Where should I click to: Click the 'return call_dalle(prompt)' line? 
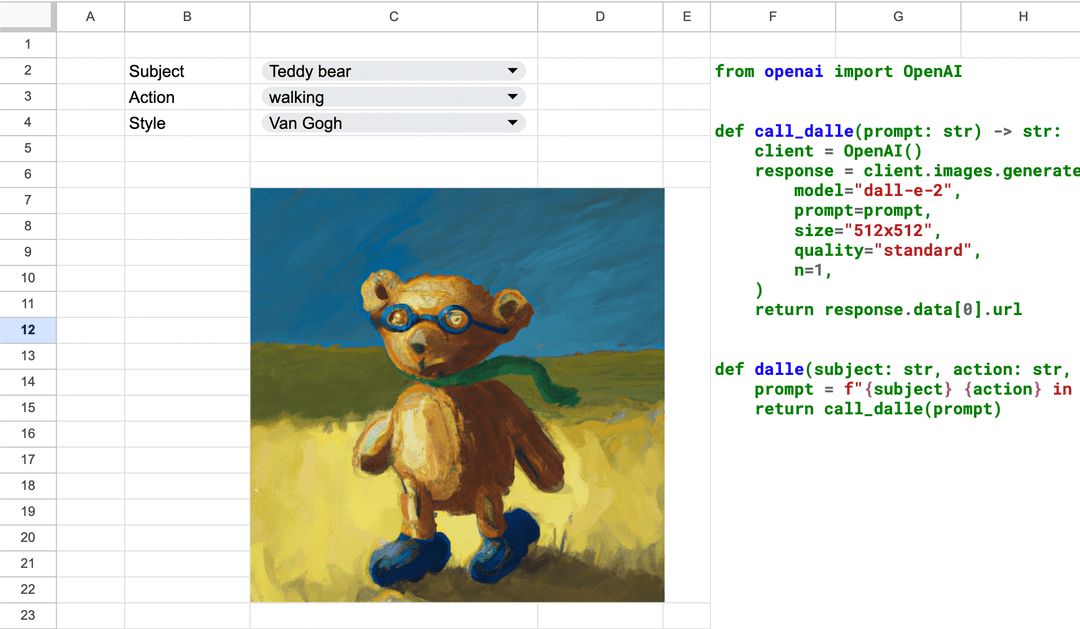[878, 409]
